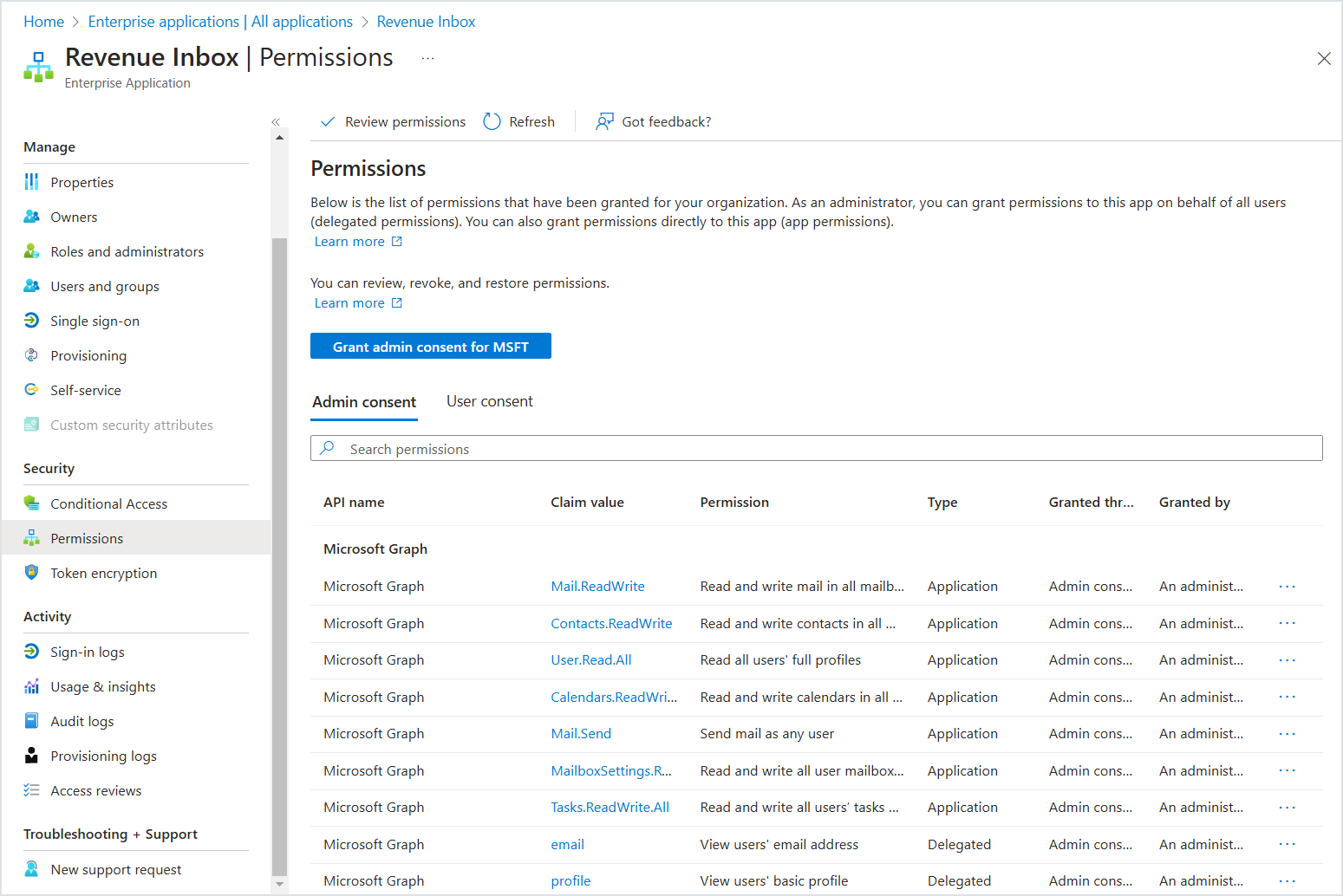
Task: Click the Got feedback person icon
Action: click(x=604, y=121)
